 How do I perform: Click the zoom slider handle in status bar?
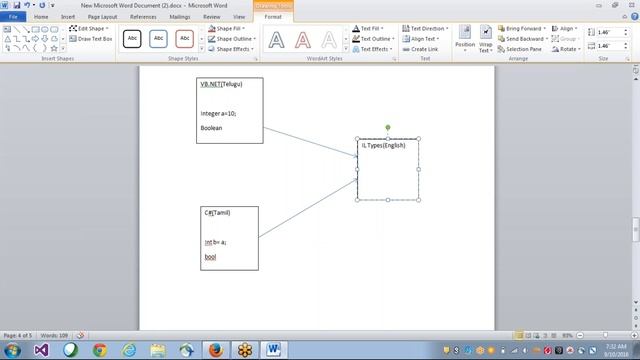[606, 336]
